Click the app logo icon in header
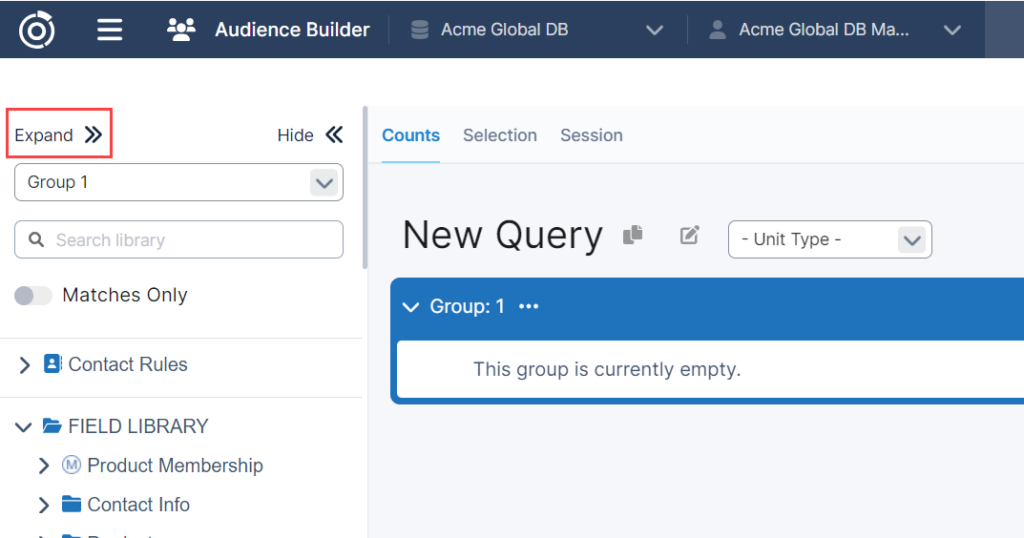1024x538 pixels. [x=37, y=29]
